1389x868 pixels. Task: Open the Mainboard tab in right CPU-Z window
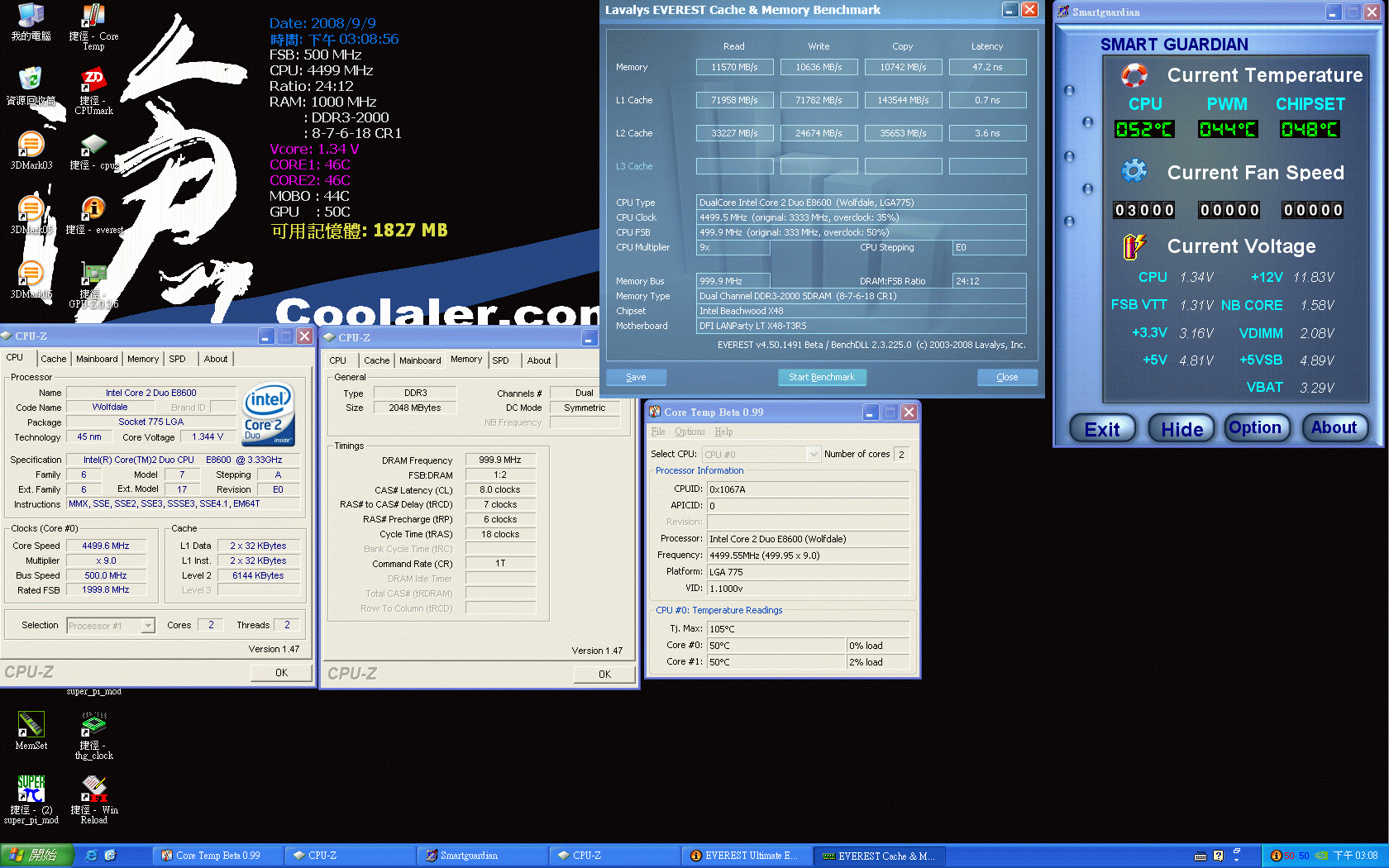tap(420, 360)
